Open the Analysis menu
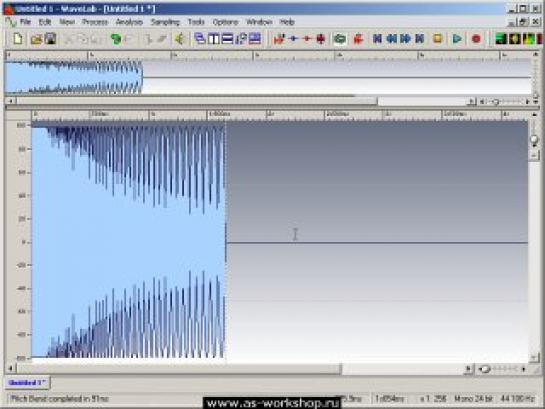 (129, 22)
